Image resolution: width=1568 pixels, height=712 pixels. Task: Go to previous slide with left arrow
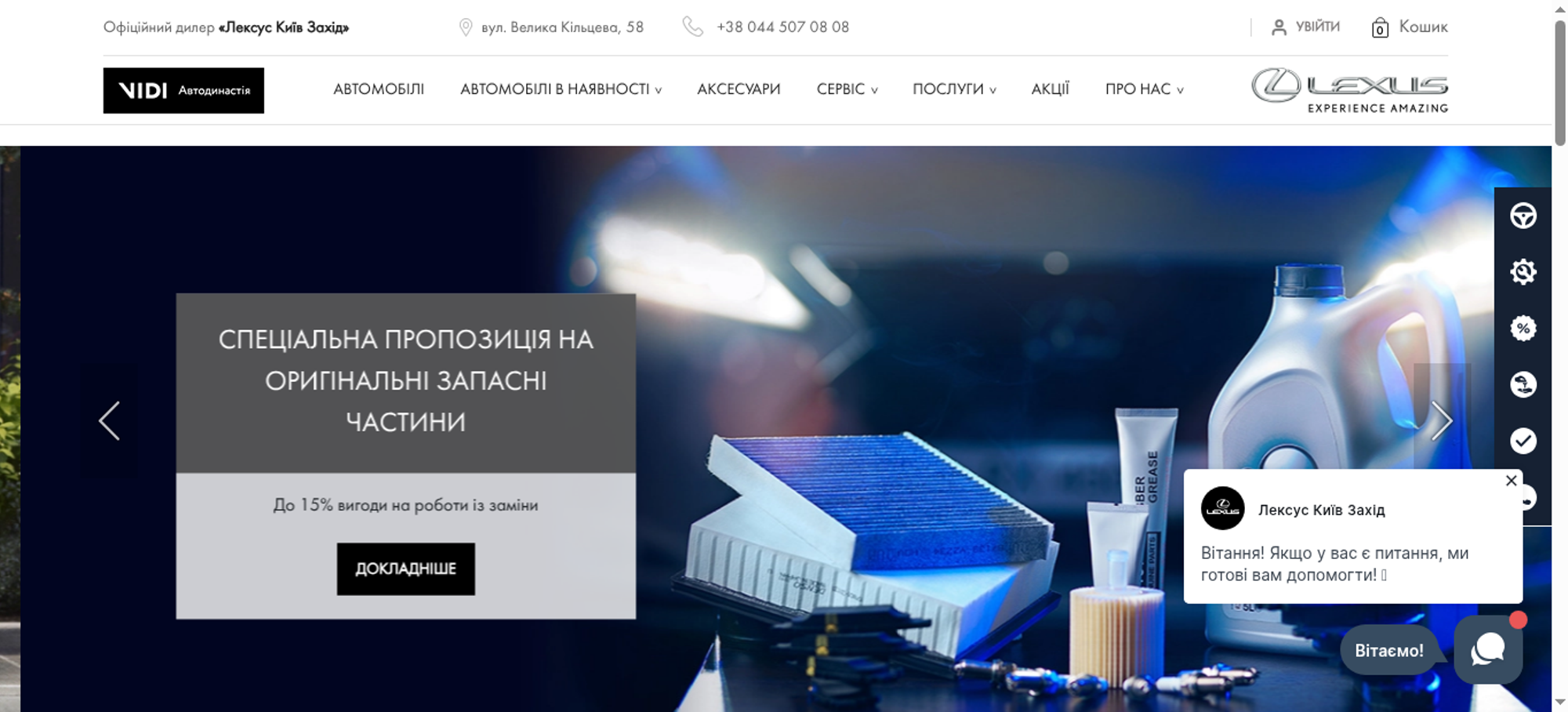pyautogui.click(x=110, y=421)
